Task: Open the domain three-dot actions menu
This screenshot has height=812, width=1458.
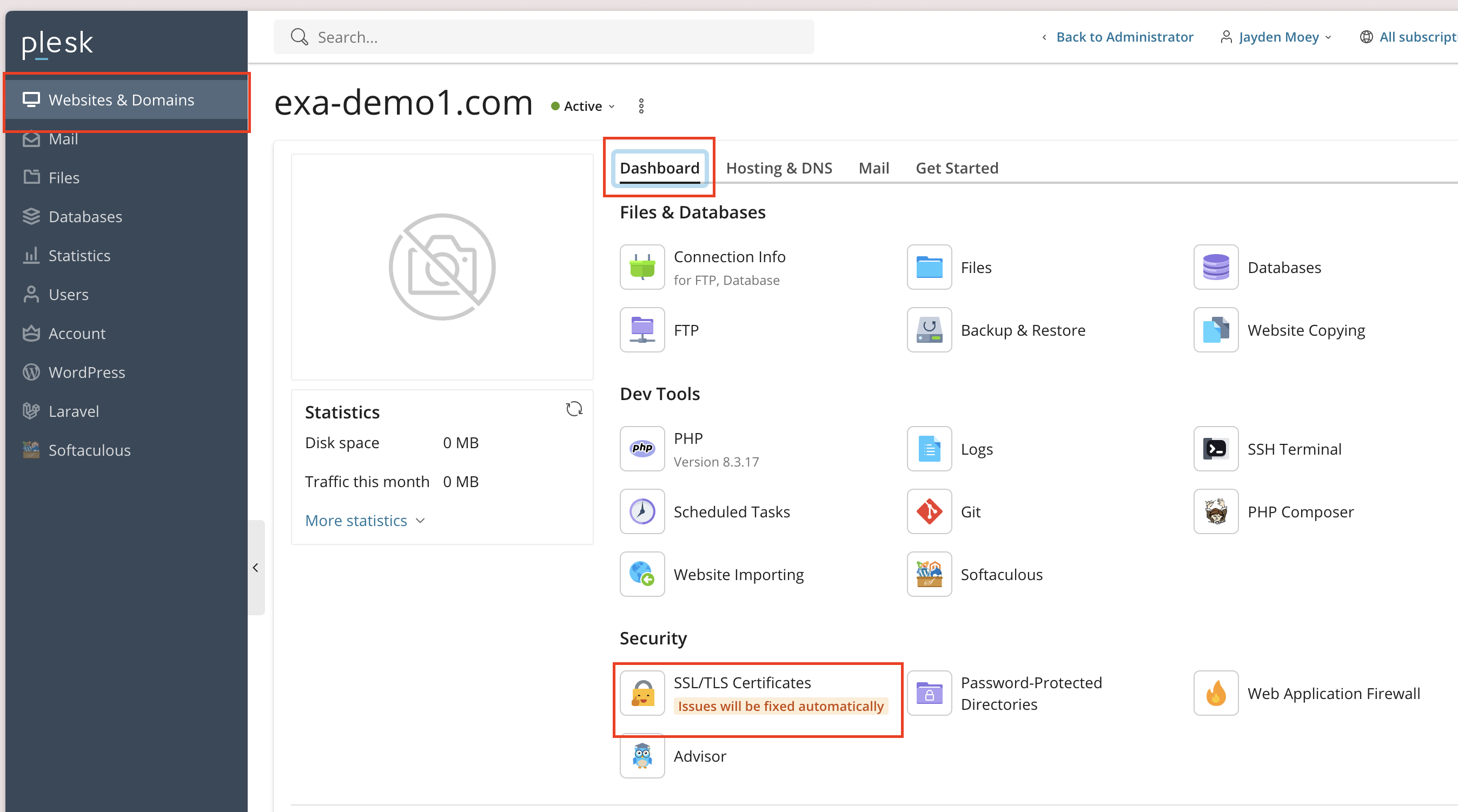Action: click(641, 107)
